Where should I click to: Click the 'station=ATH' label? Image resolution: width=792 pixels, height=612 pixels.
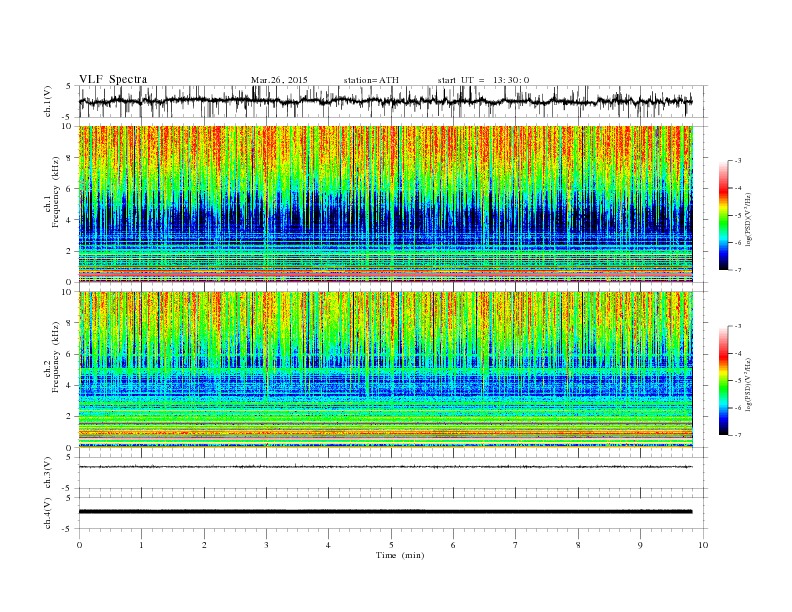(371, 80)
